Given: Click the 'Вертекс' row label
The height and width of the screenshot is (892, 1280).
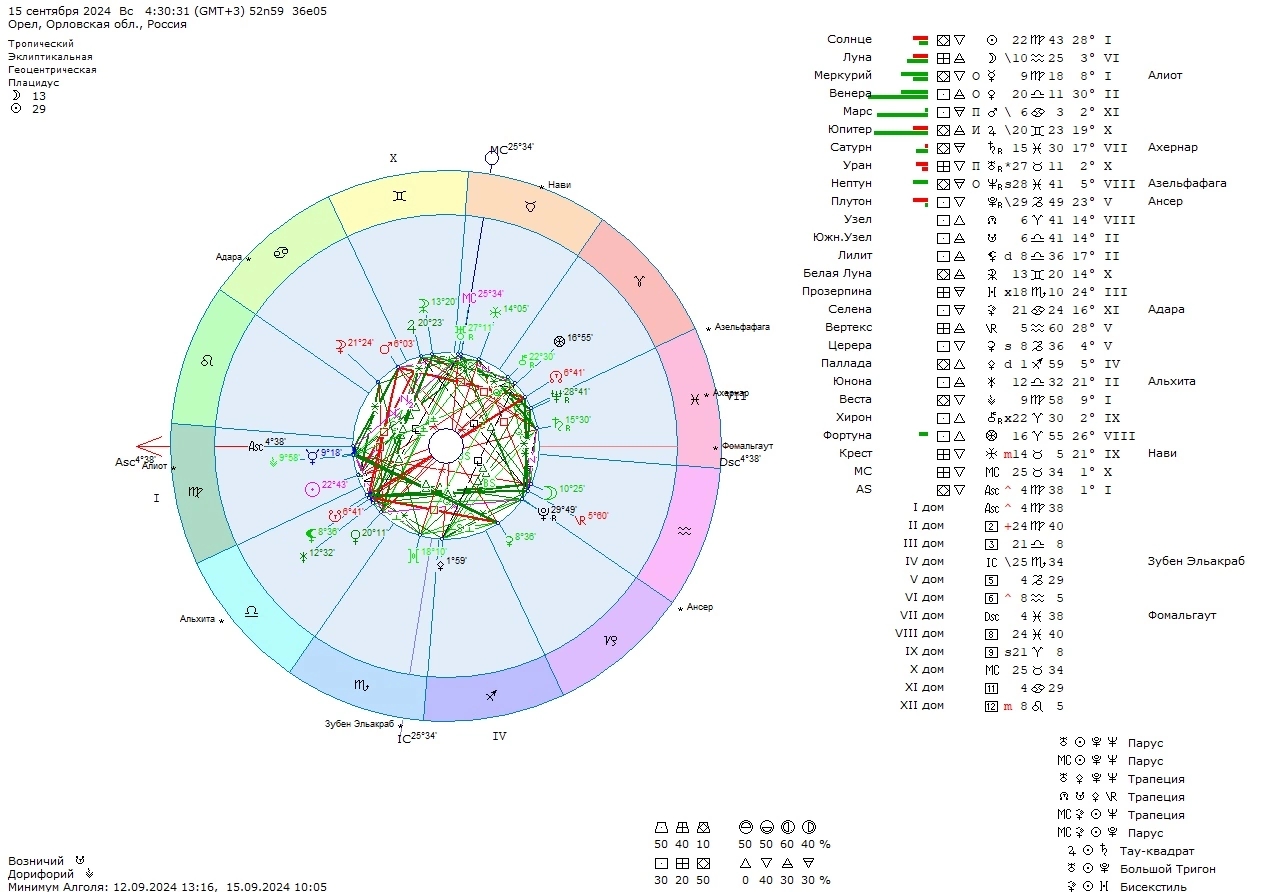Looking at the screenshot, I should coord(849,328).
